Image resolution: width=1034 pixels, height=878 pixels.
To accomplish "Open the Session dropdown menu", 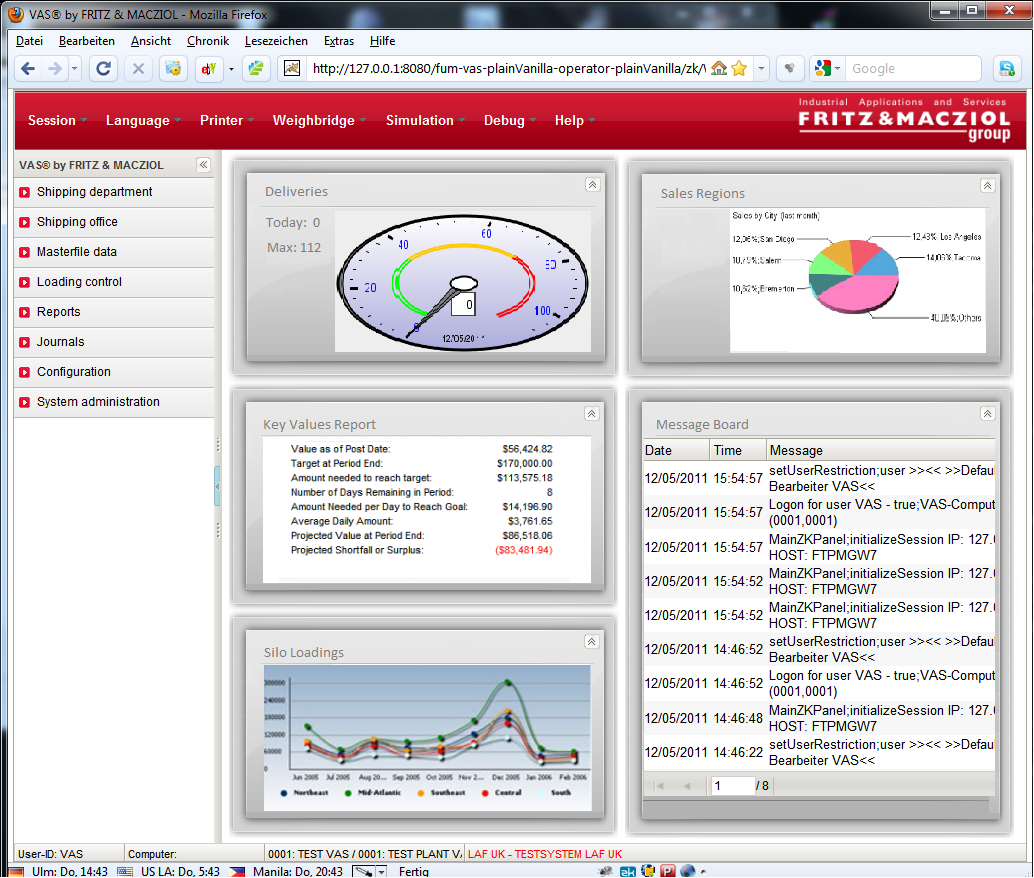I will [x=52, y=120].
